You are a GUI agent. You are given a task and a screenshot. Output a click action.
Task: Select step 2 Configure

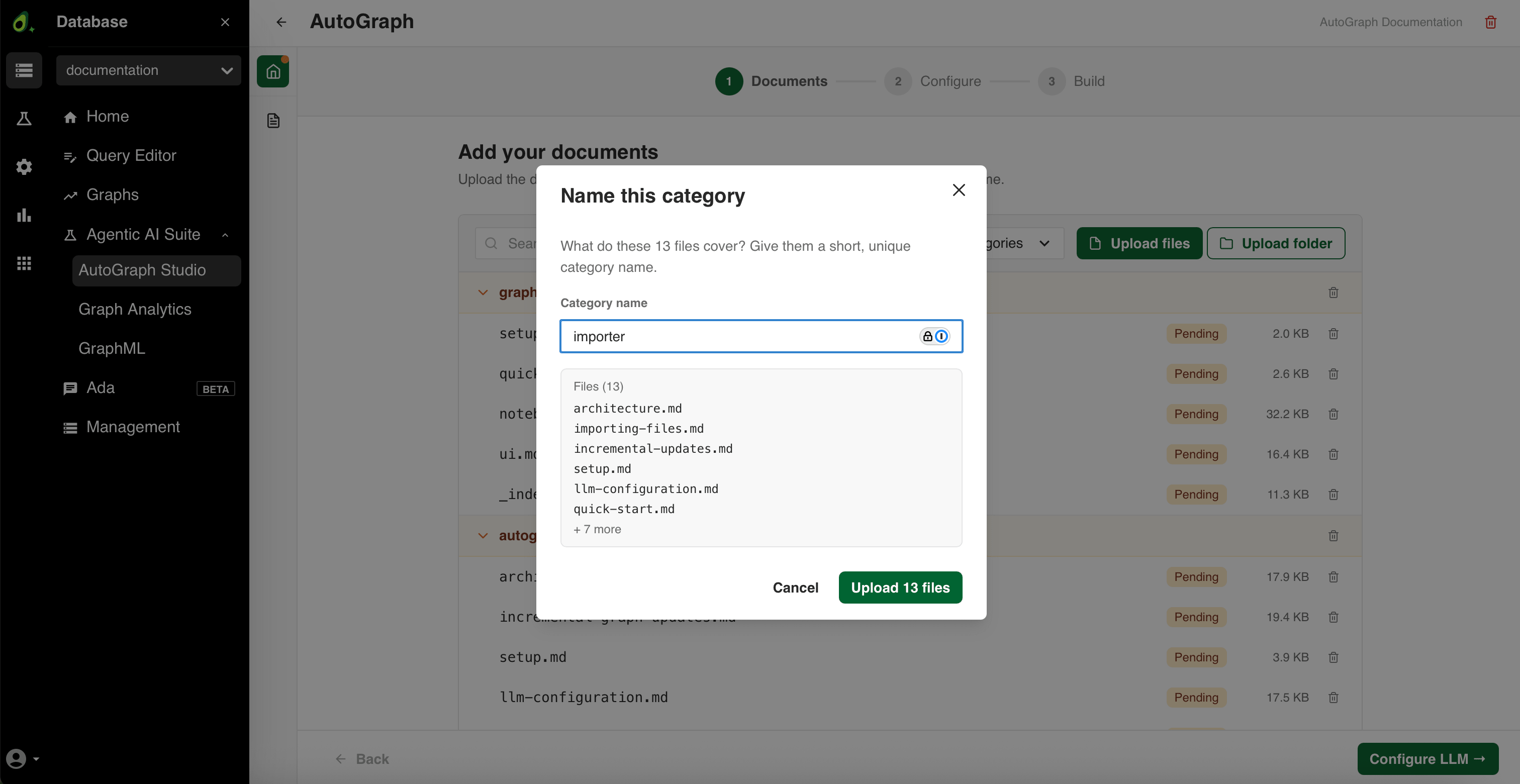pos(932,81)
